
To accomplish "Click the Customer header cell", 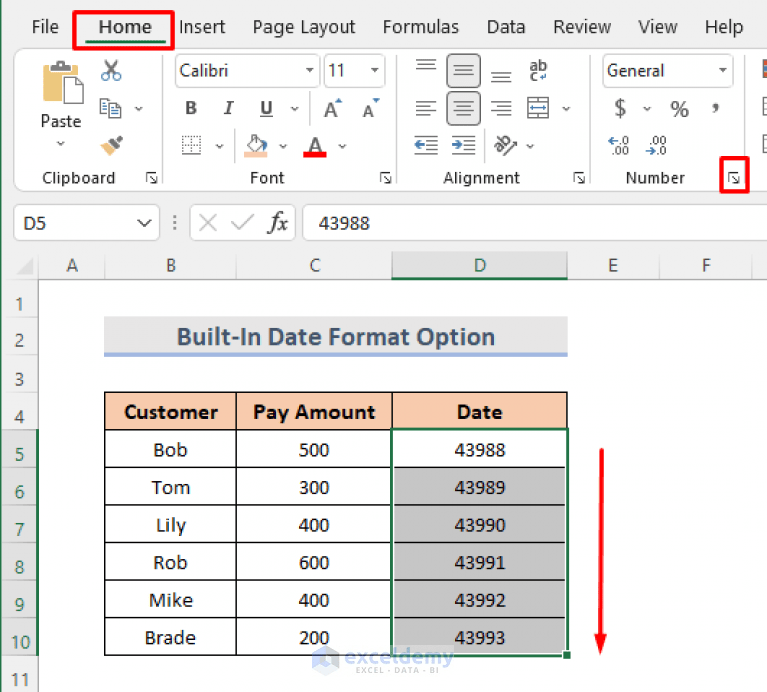I will coord(171,412).
